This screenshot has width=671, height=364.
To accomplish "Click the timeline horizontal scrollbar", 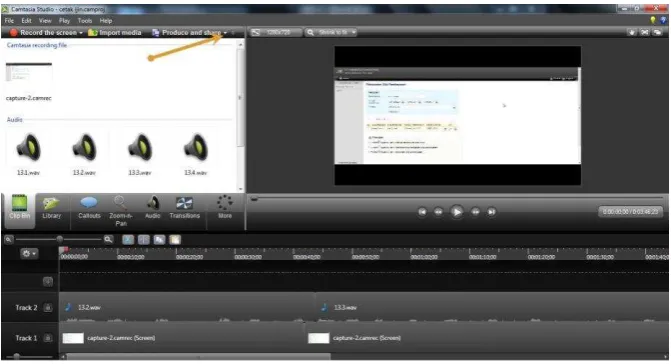I will click(x=199, y=357).
